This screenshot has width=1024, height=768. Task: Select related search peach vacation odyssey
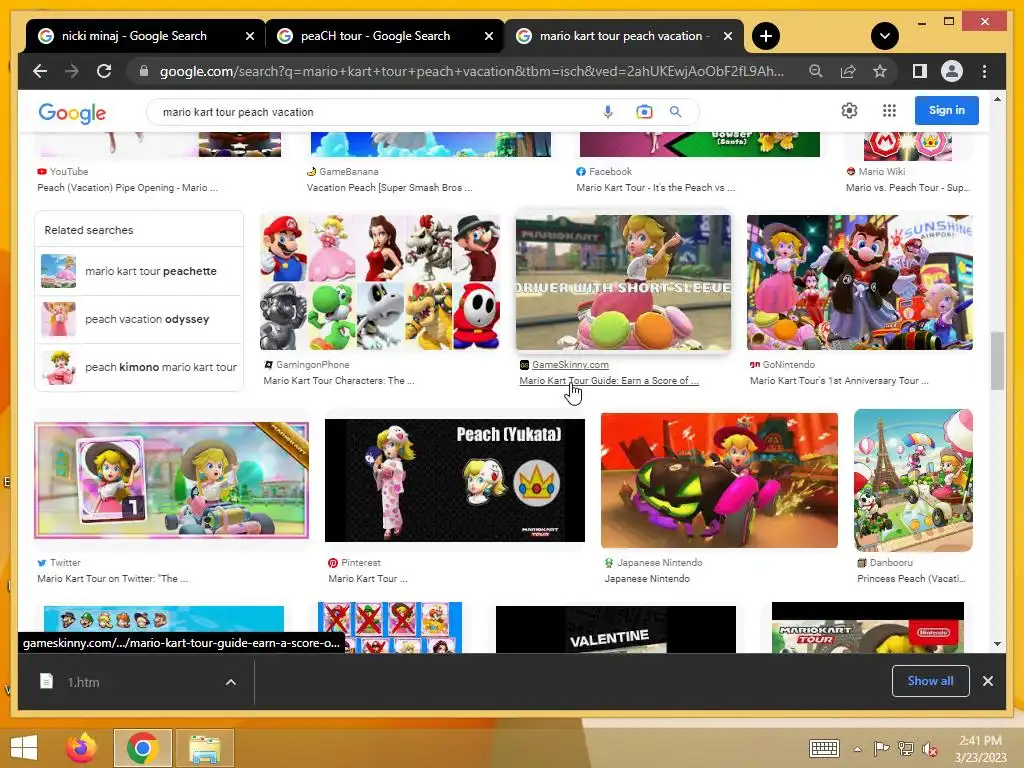pyautogui.click(x=138, y=319)
